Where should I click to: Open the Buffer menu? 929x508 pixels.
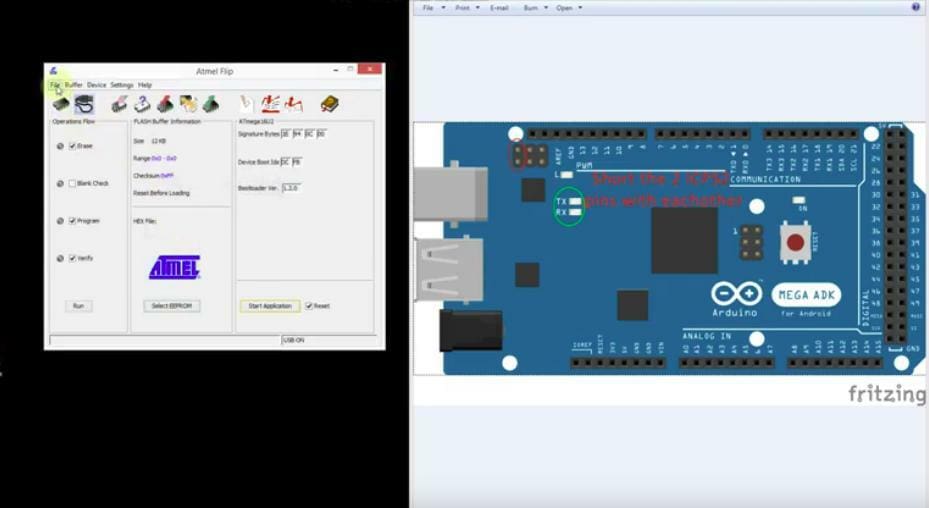coord(73,85)
